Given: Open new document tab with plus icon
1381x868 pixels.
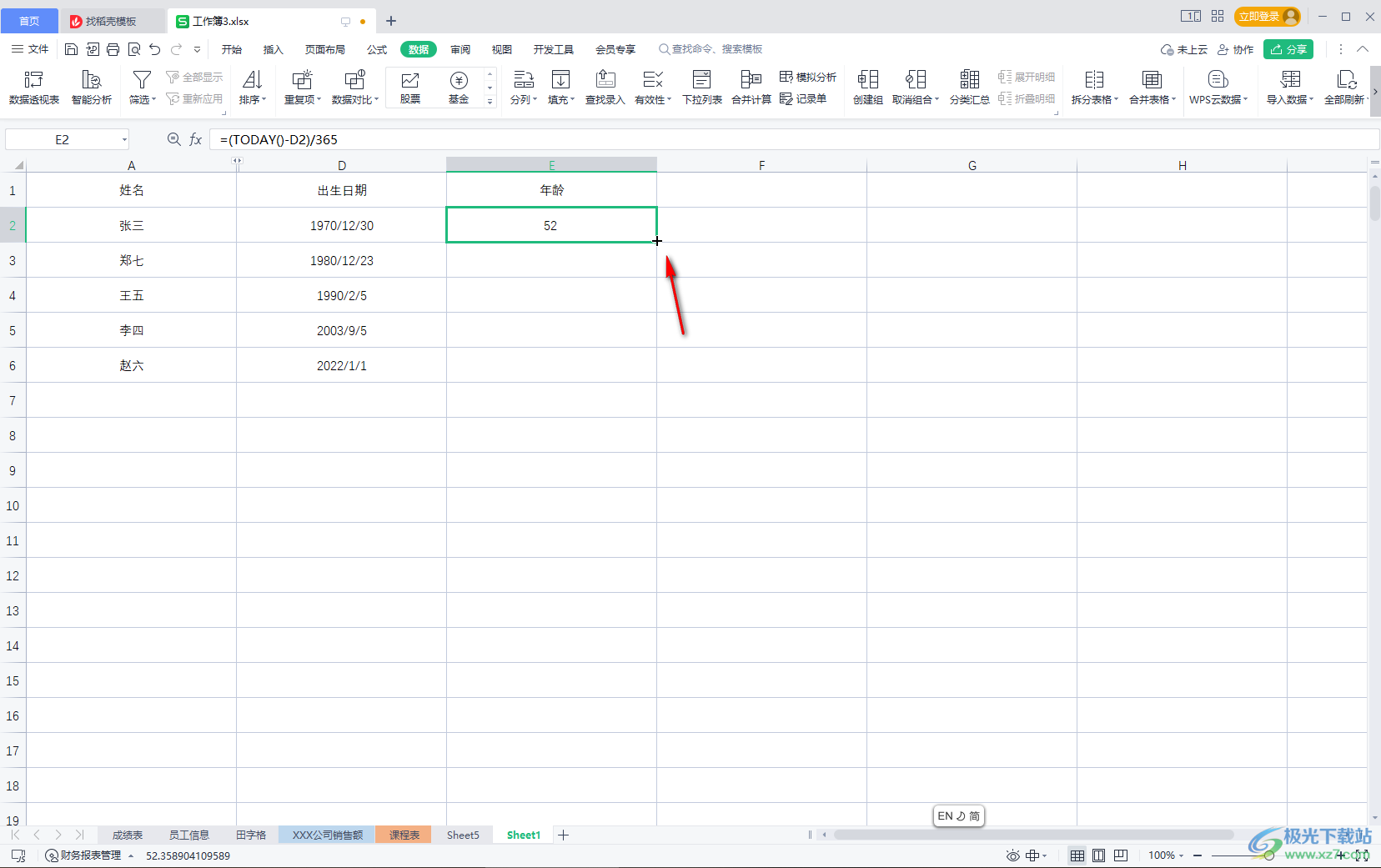Looking at the screenshot, I should tap(391, 21).
